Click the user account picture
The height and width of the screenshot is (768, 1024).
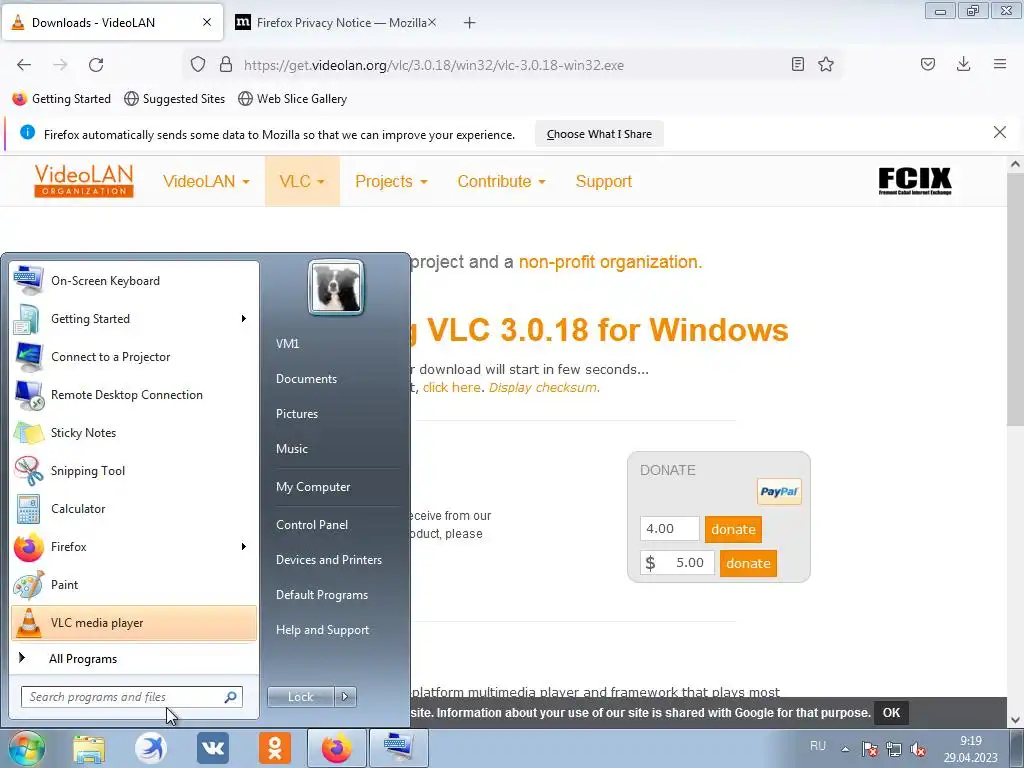[336, 287]
